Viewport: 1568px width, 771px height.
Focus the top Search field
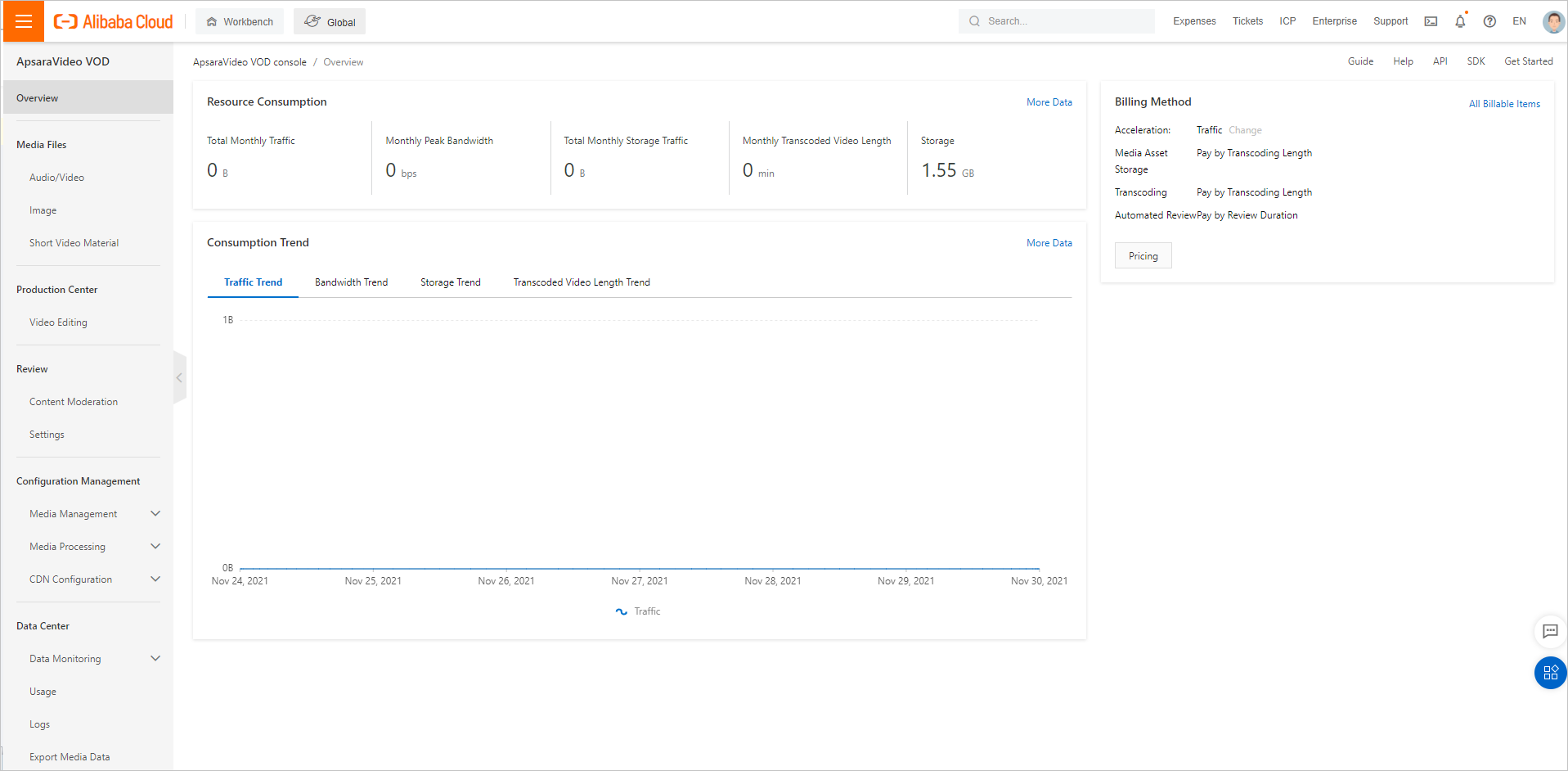tap(1057, 21)
